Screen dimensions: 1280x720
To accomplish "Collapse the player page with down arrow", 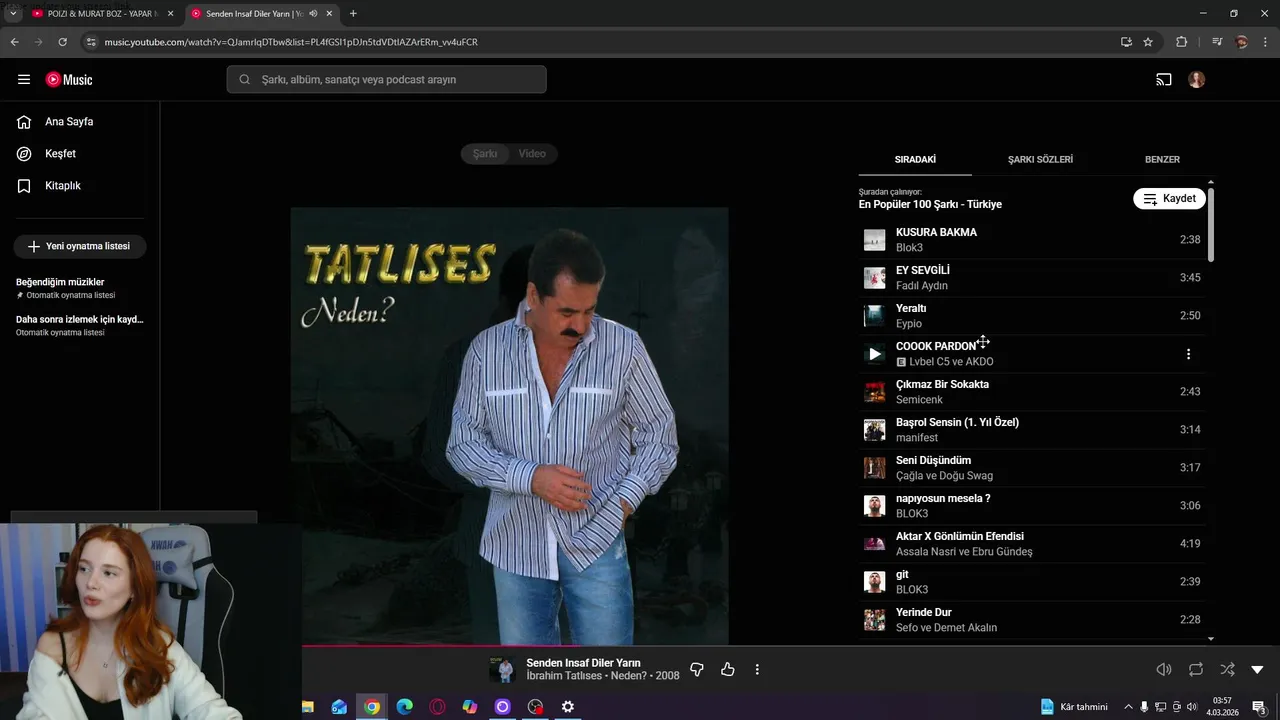I will 1257,669.
